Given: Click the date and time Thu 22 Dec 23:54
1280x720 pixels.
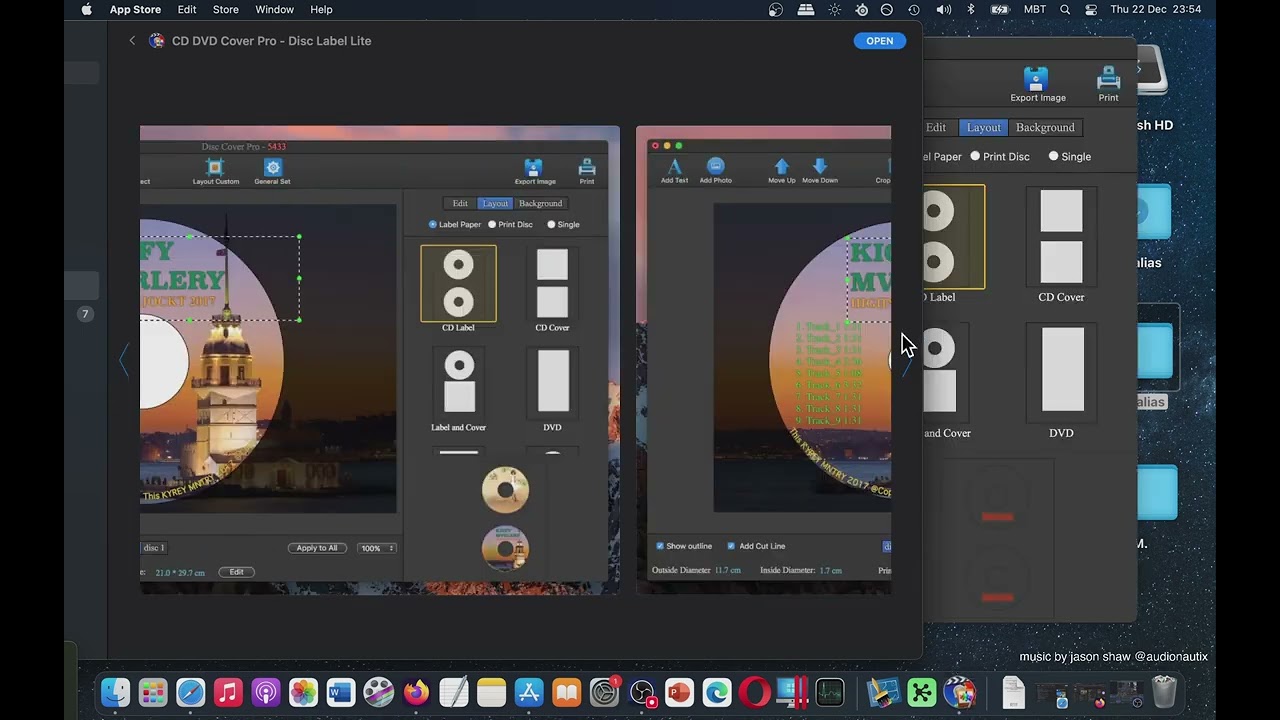Looking at the screenshot, I should click(1156, 10).
